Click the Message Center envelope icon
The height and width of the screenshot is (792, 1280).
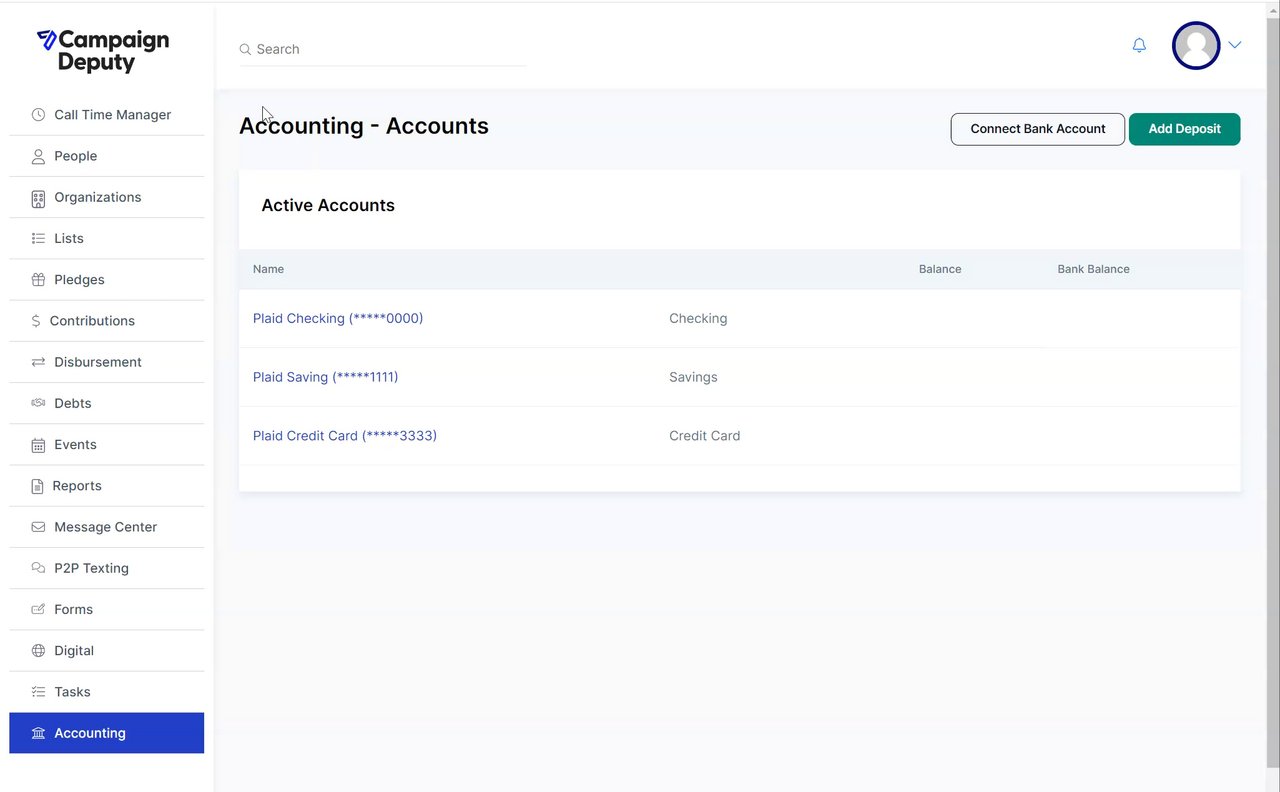pos(38,527)
